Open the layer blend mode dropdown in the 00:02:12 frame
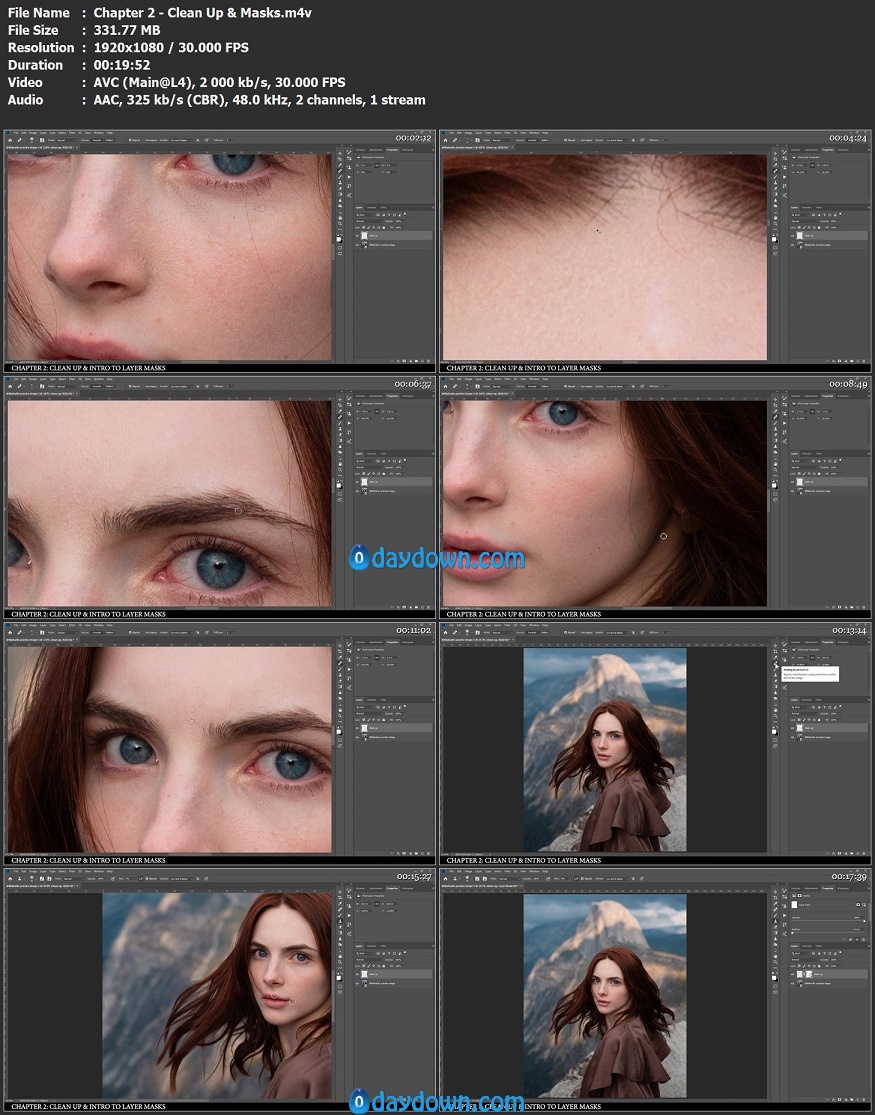This screenshot has height=1115, width=875. coord(368,221)
